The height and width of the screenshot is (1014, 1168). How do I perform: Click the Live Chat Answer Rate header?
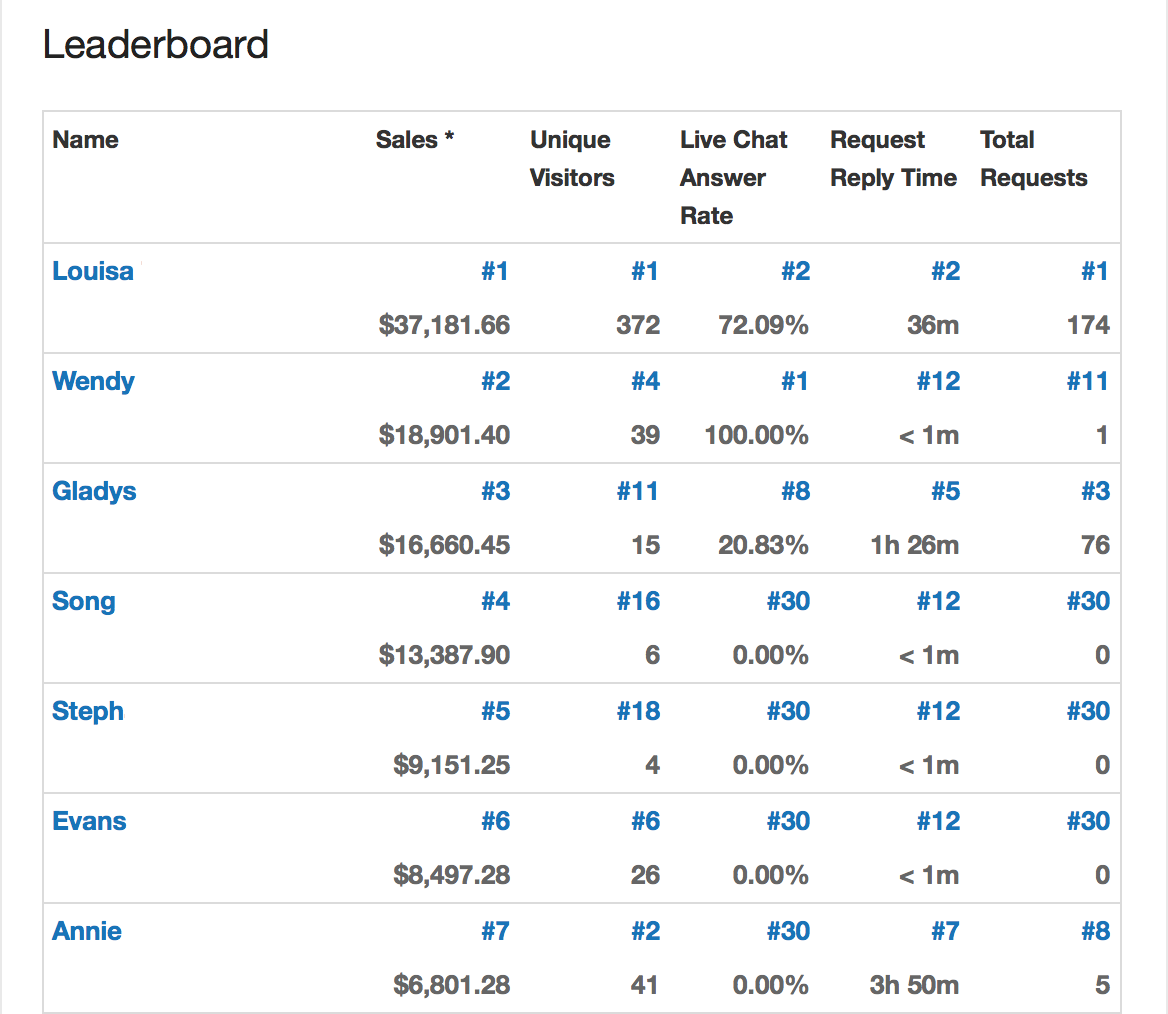point(733,177)
